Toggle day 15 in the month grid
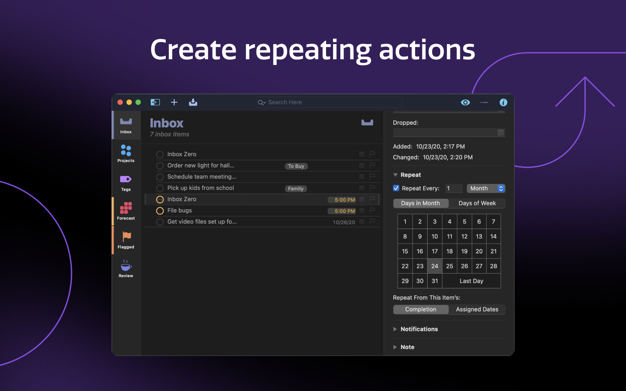The height and width of the screenshot is (391, 626). (405, 251)
